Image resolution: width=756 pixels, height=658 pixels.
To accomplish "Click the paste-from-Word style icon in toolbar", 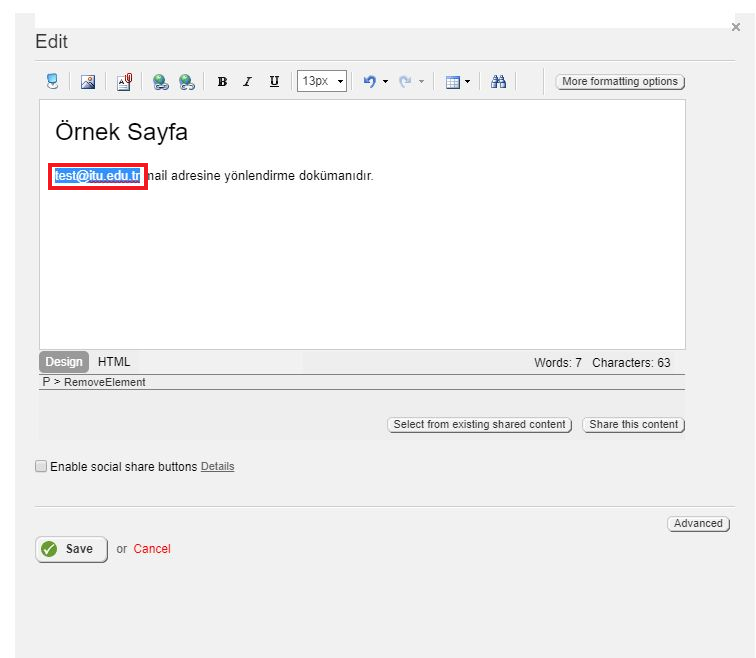I will click(52, 81).
